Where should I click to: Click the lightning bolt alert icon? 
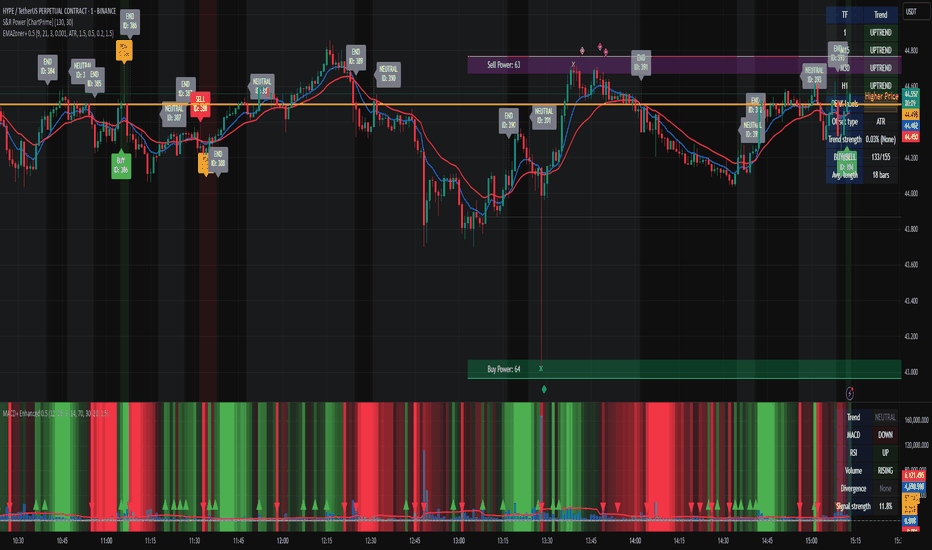click(x=849, y=392)
